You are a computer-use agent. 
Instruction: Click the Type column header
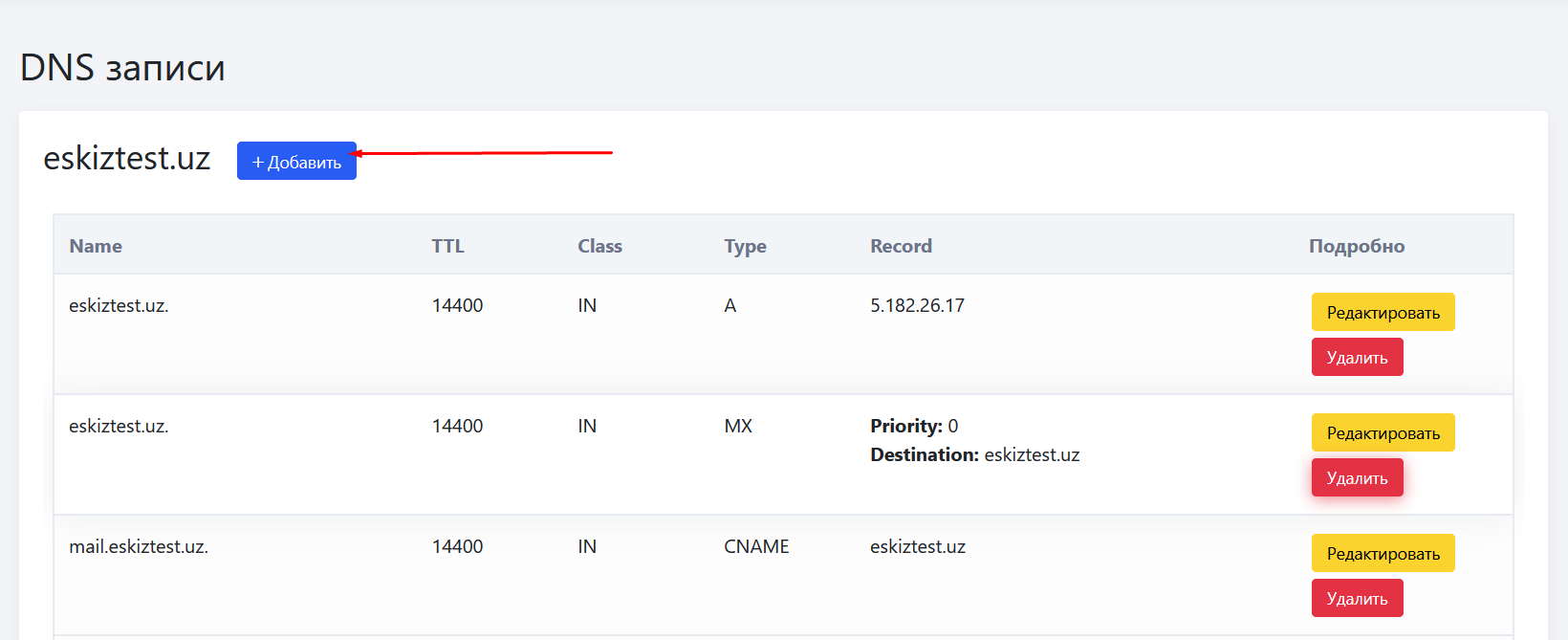click(x=745, y=246)
